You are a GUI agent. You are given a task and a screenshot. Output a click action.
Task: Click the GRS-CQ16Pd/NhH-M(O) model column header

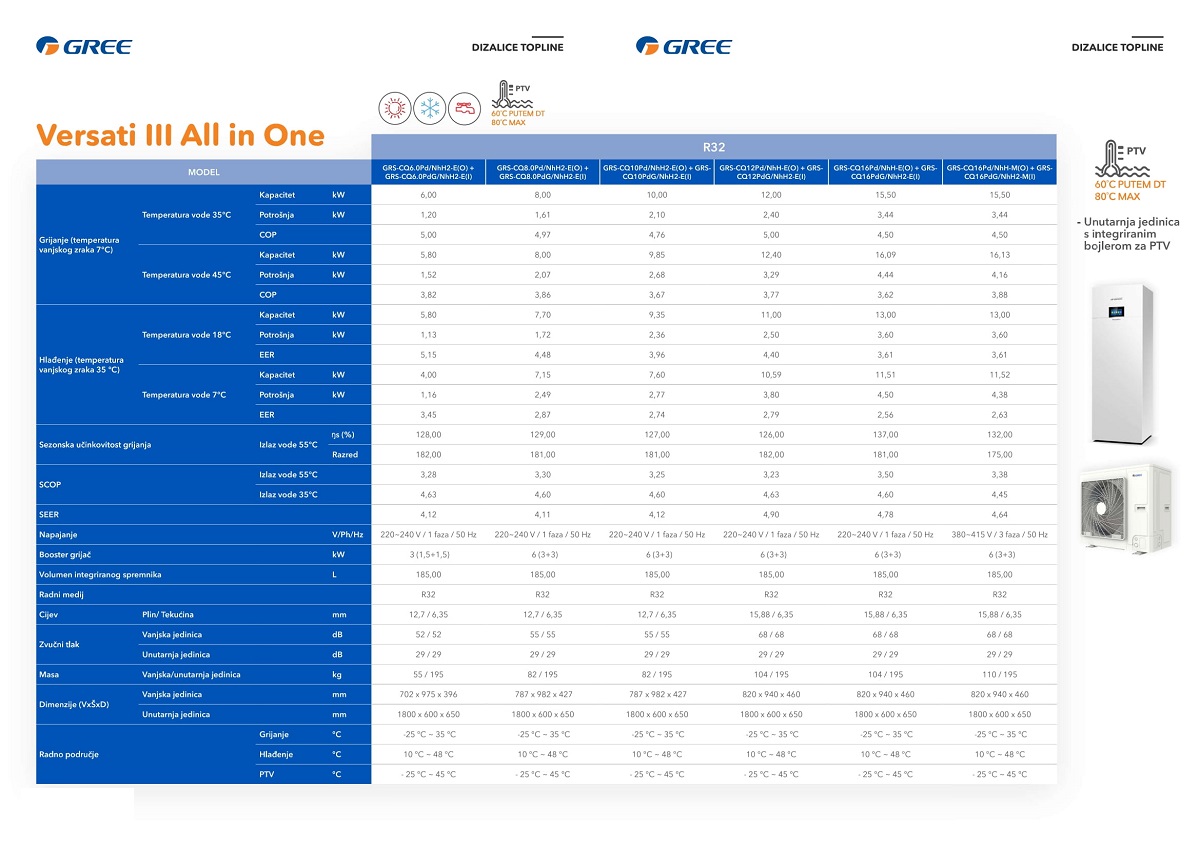999,172
